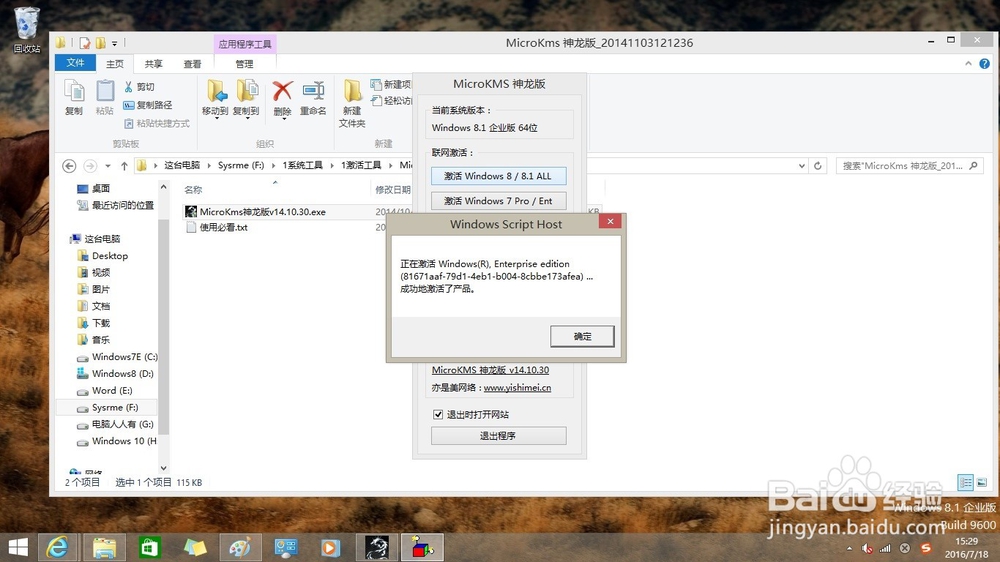Click the New folder icon
Screen dimensions: 1000x562
click(352, 103)
